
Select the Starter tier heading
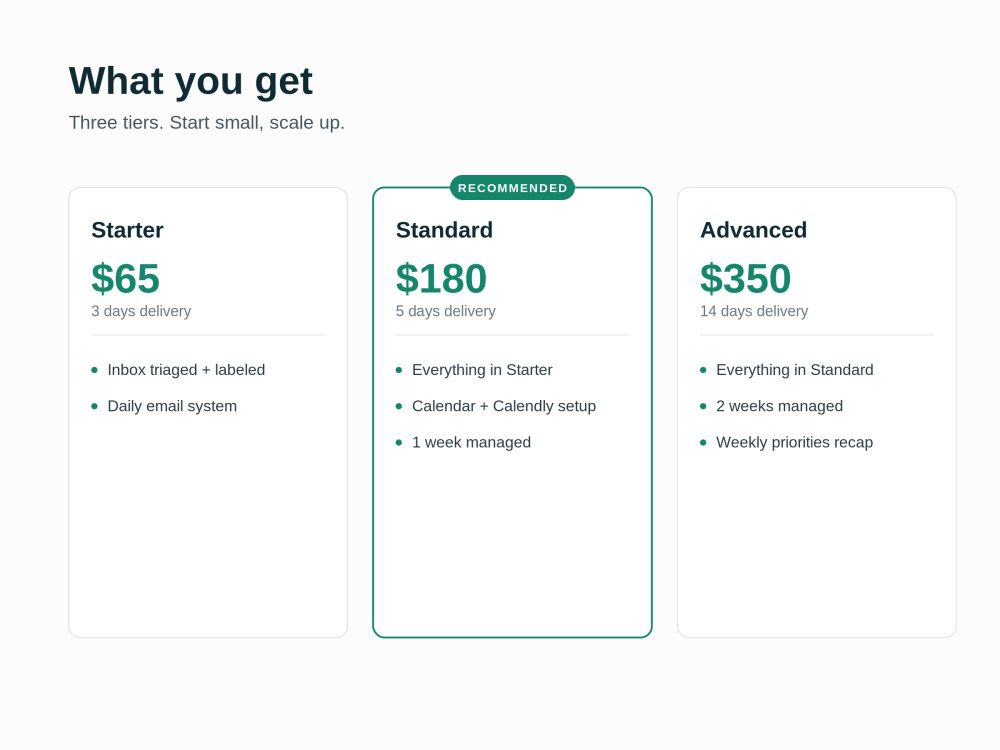[128, 230]
